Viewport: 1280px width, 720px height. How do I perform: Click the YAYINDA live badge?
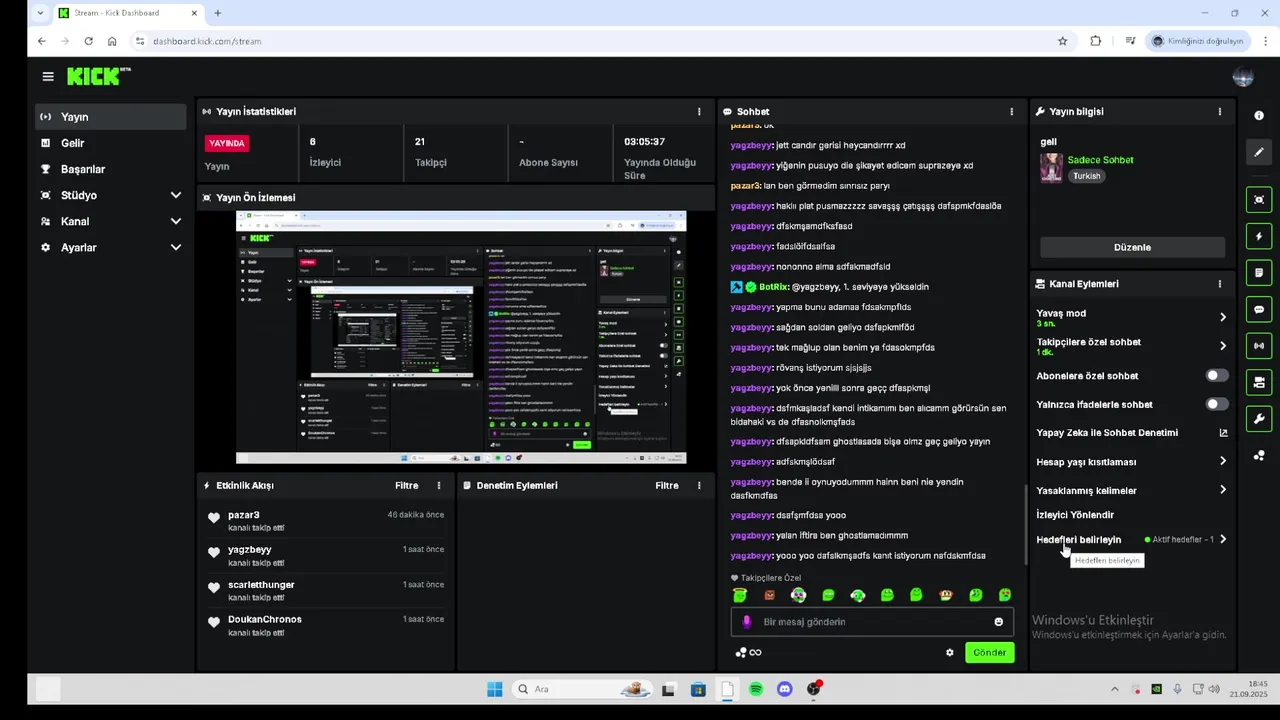pyautogui.click(x=227, y=143)
